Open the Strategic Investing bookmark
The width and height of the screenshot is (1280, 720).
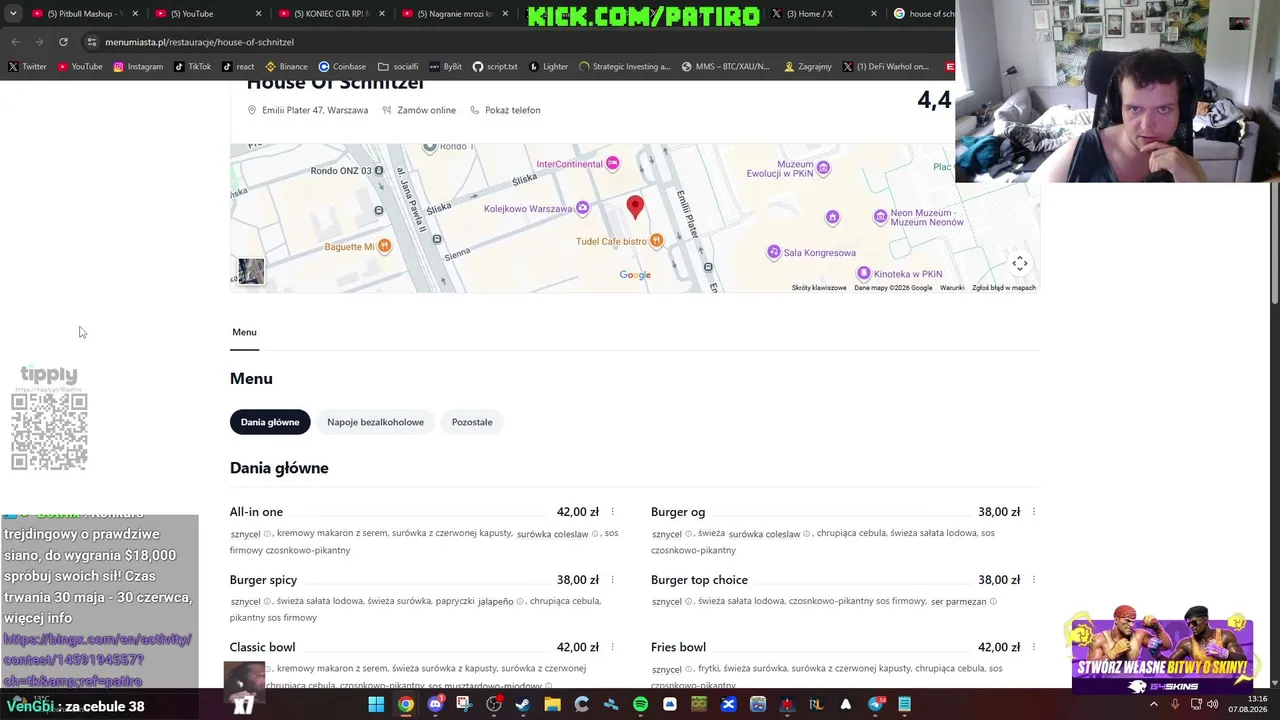(x=624, y=67)
